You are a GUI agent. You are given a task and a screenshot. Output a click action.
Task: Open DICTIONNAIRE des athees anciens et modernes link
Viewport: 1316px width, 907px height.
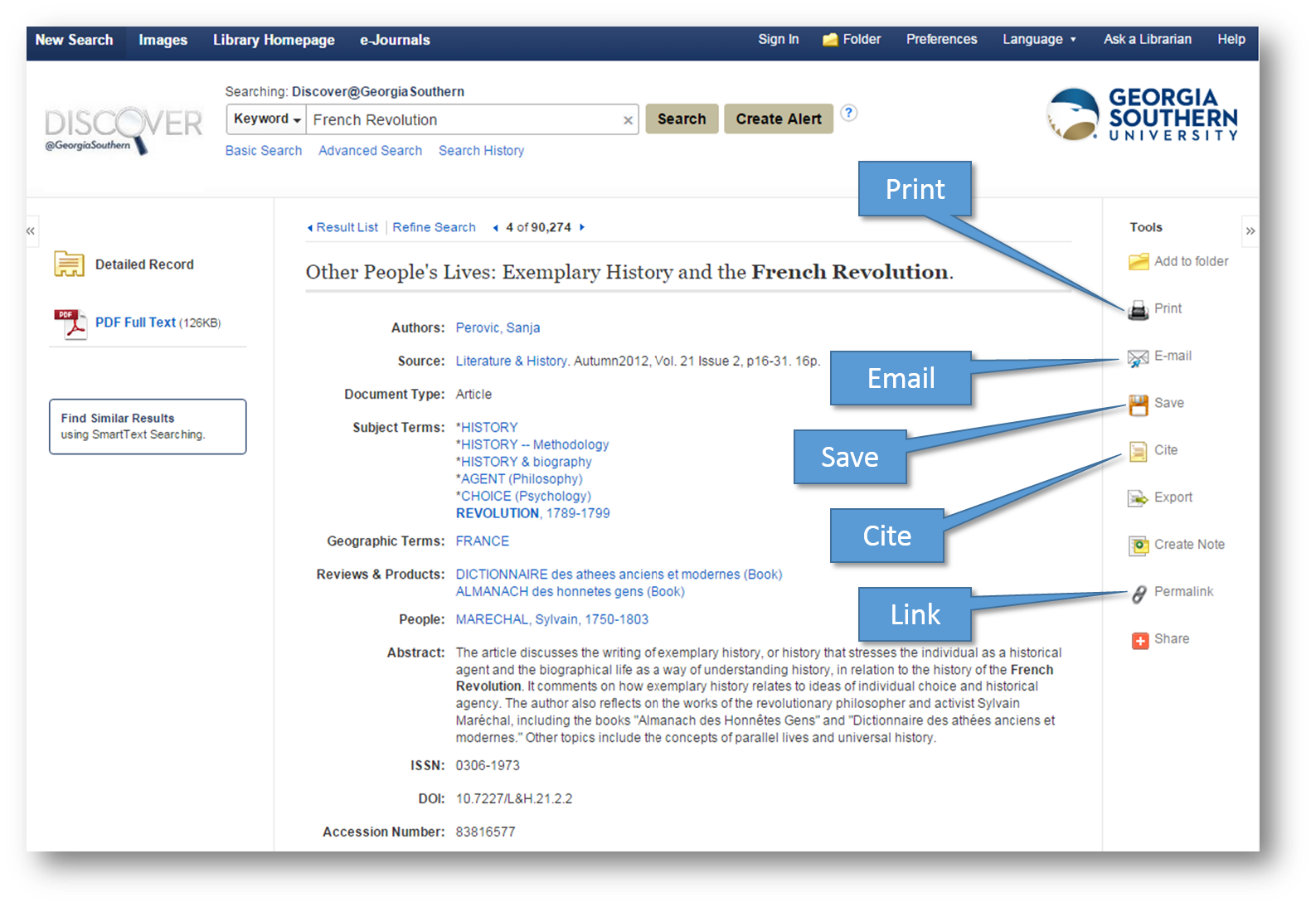[619, 575]
